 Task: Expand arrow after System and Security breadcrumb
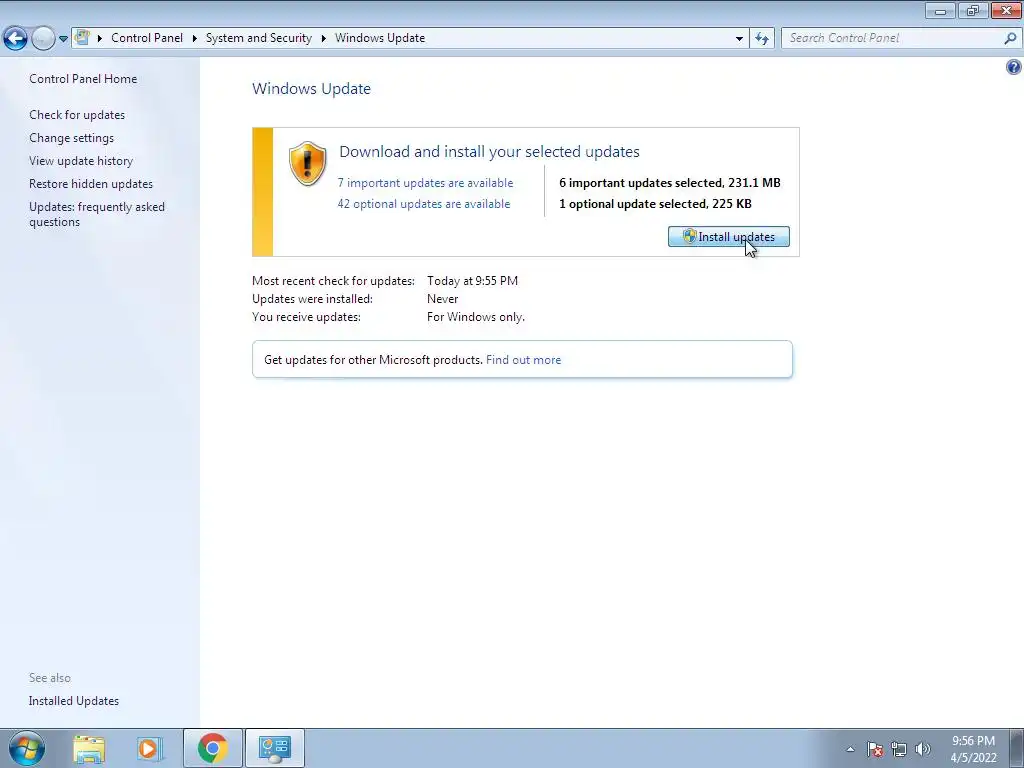(x=323, y=38)
